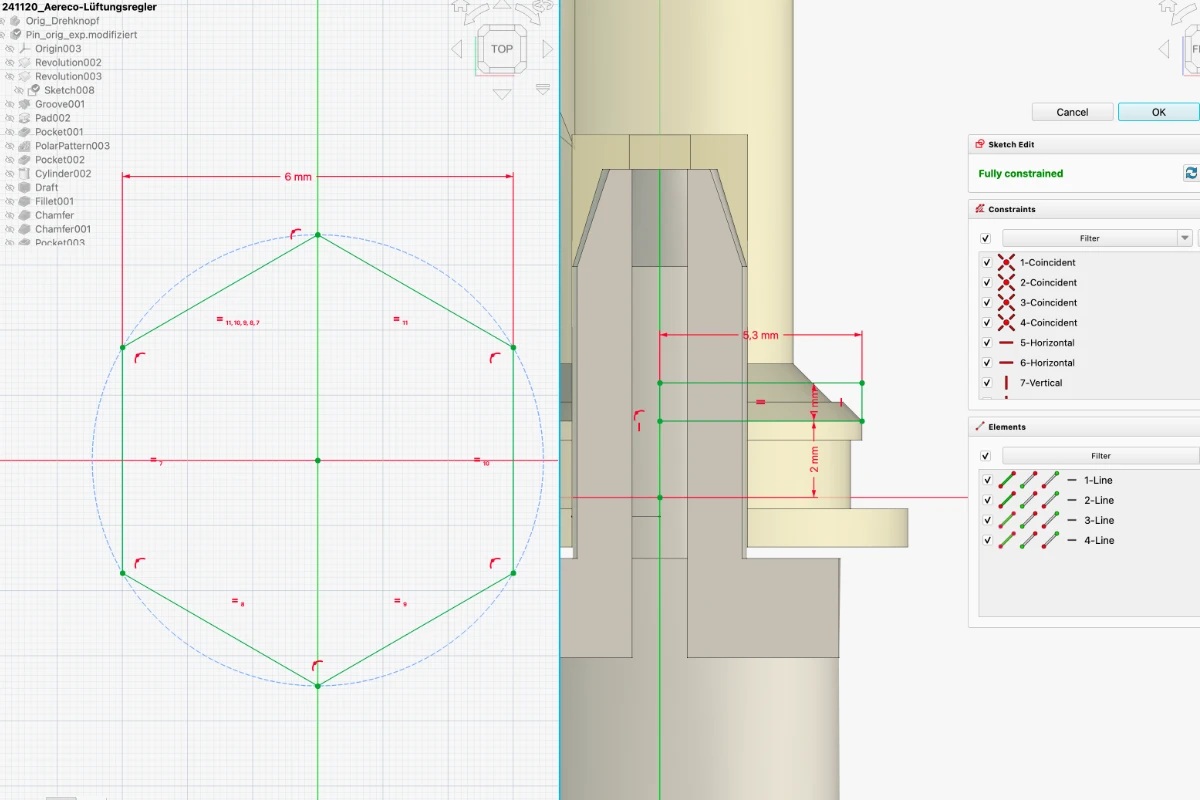Rotate view with cube's up arrow above TOP

click(x=502, y=5)
